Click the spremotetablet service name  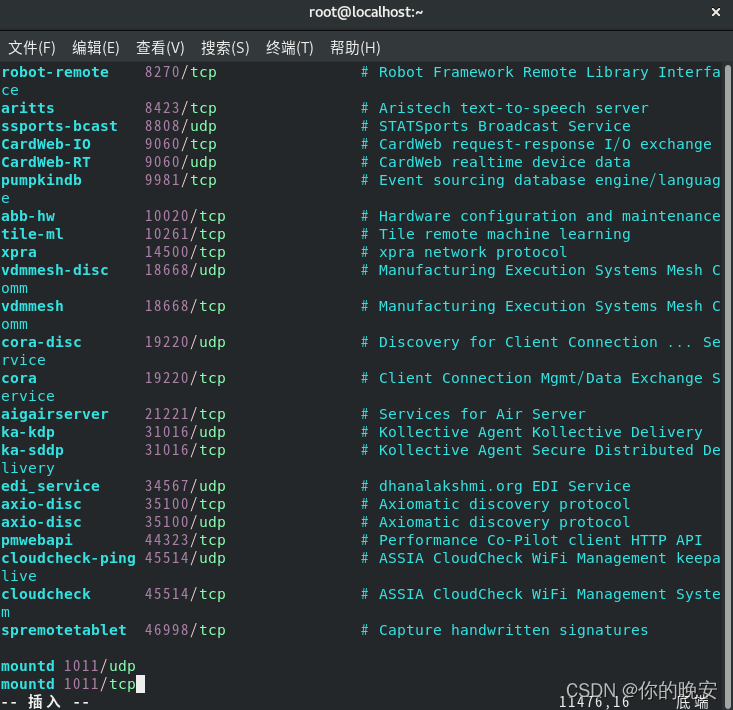pyautogui.click(x=64, y=630)
